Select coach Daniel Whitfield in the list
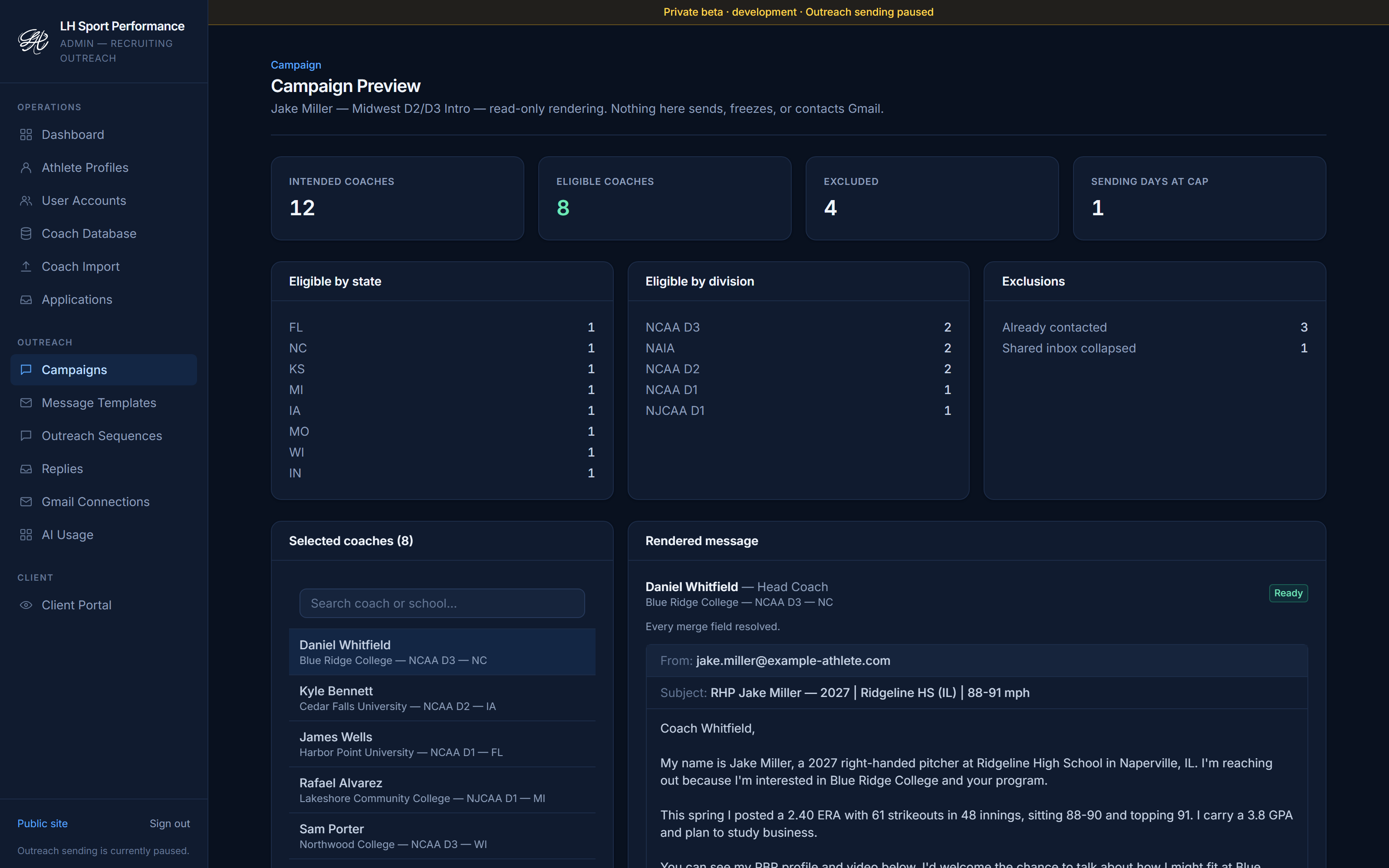This screenshot has height=868, width=1389. (442, 652)
